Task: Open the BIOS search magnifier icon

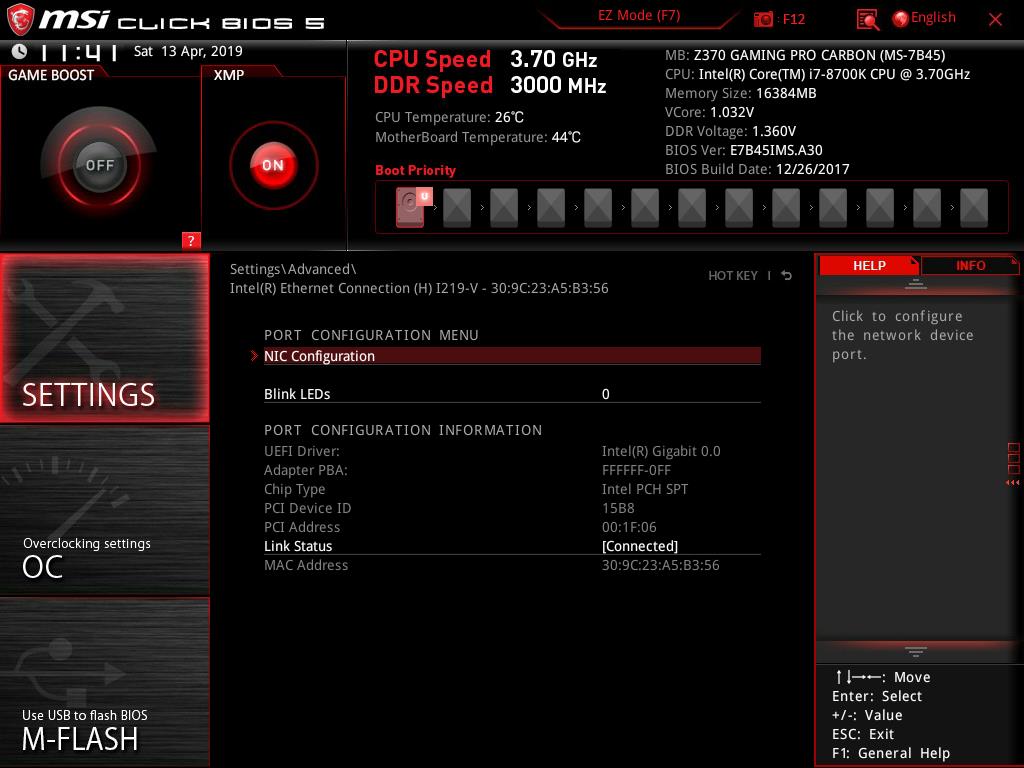Action: (x=867, y=20)
